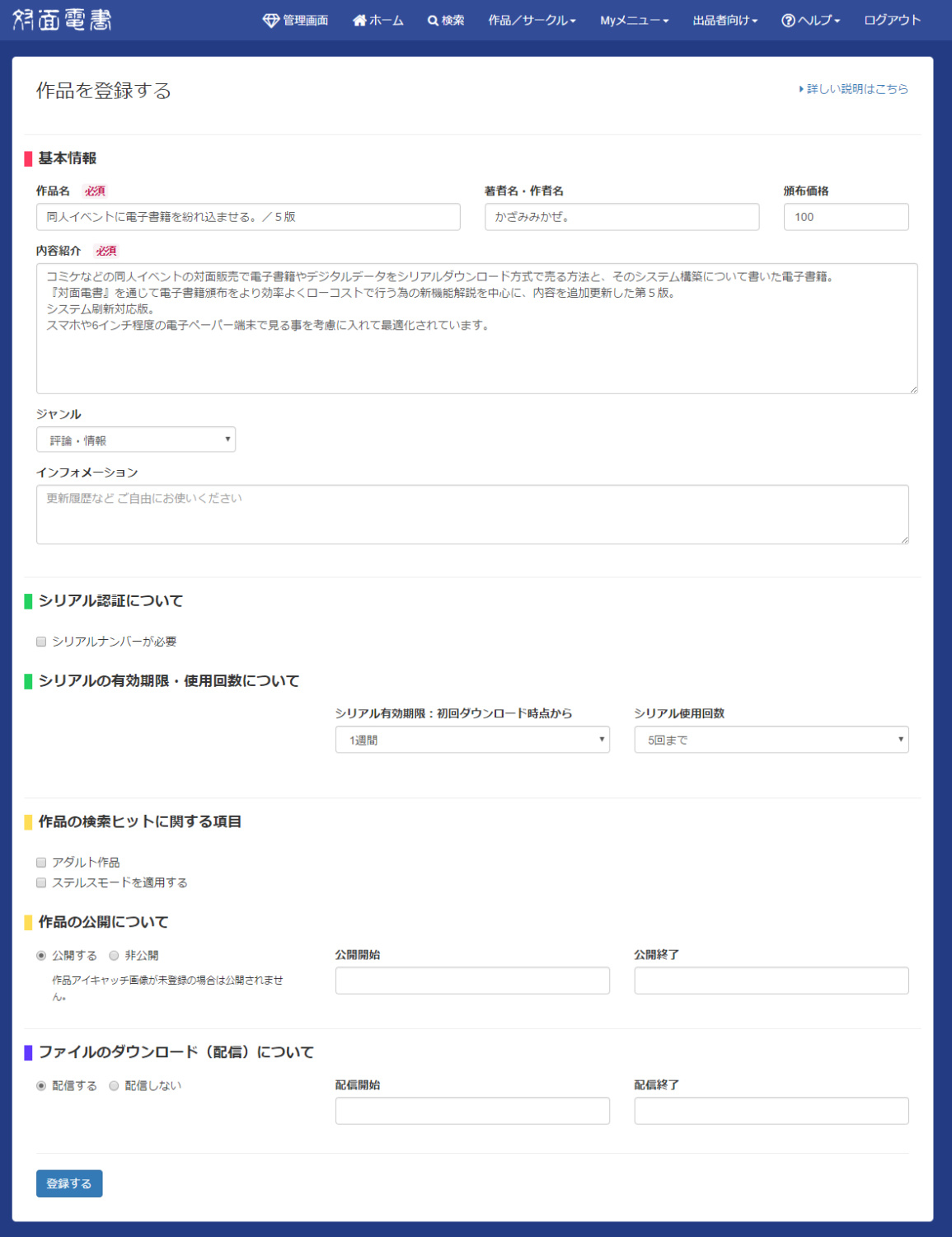Expand the Myメニュー navigation menu
Screen dimensions: 952x1237
[634, 21]
